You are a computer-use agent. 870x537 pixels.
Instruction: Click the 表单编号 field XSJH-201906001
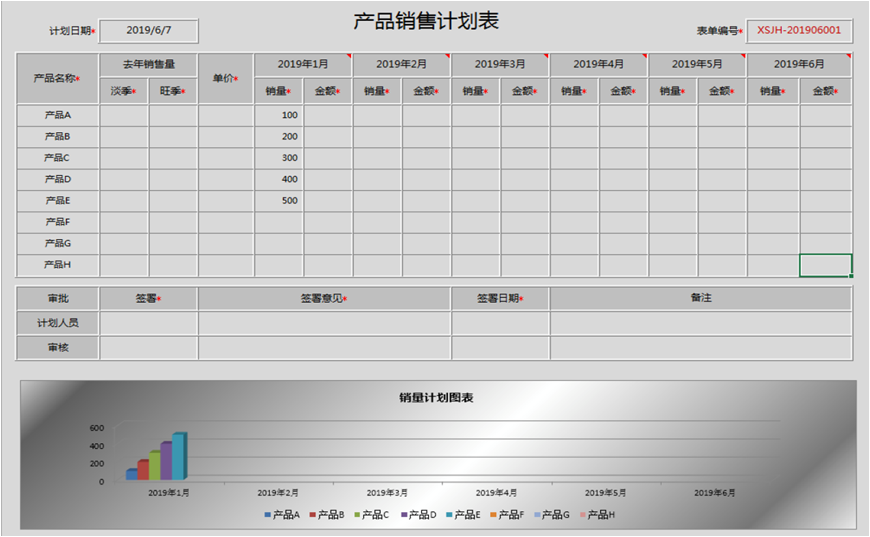pos(799,31)
